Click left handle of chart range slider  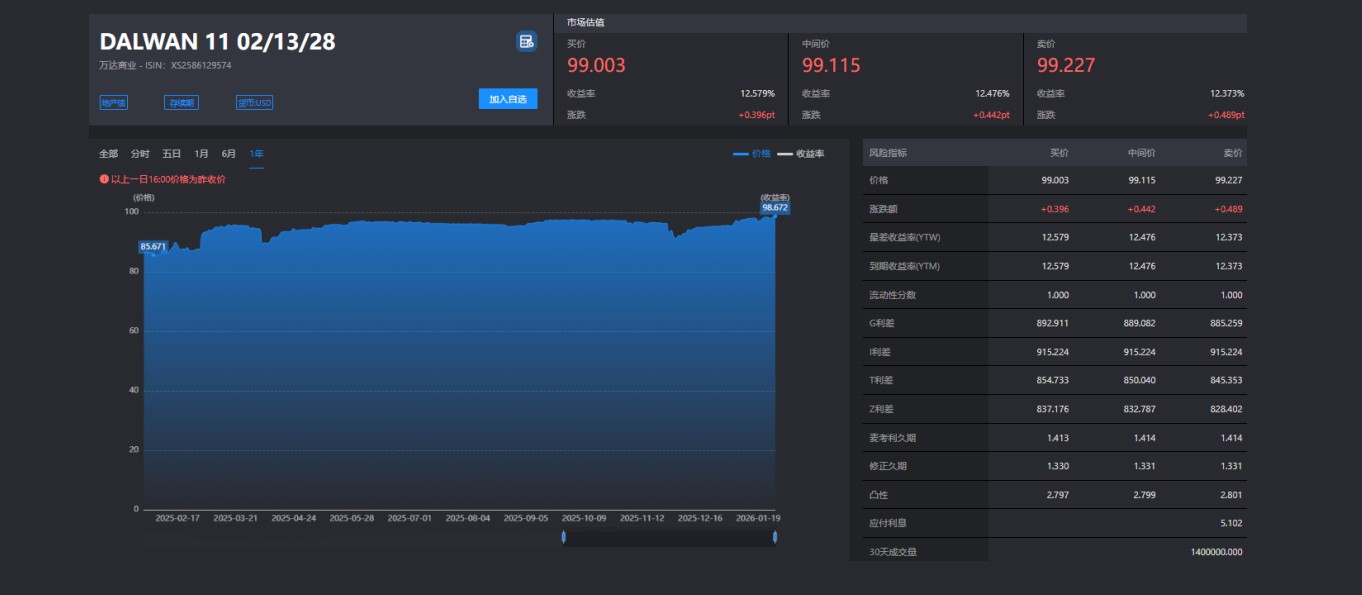(x=564, y=538)
